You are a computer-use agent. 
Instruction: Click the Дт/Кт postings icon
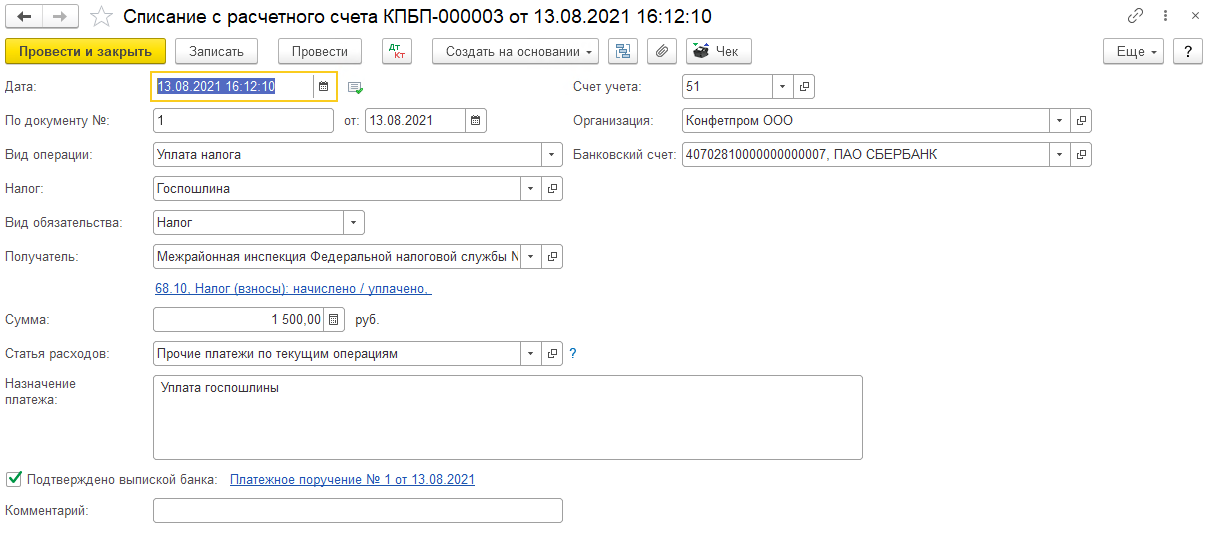397,51
